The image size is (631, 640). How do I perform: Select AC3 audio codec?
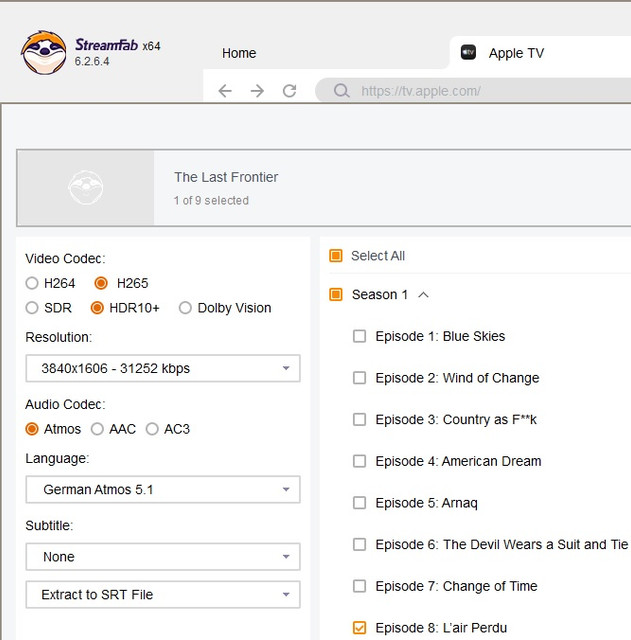coord(152,429)
